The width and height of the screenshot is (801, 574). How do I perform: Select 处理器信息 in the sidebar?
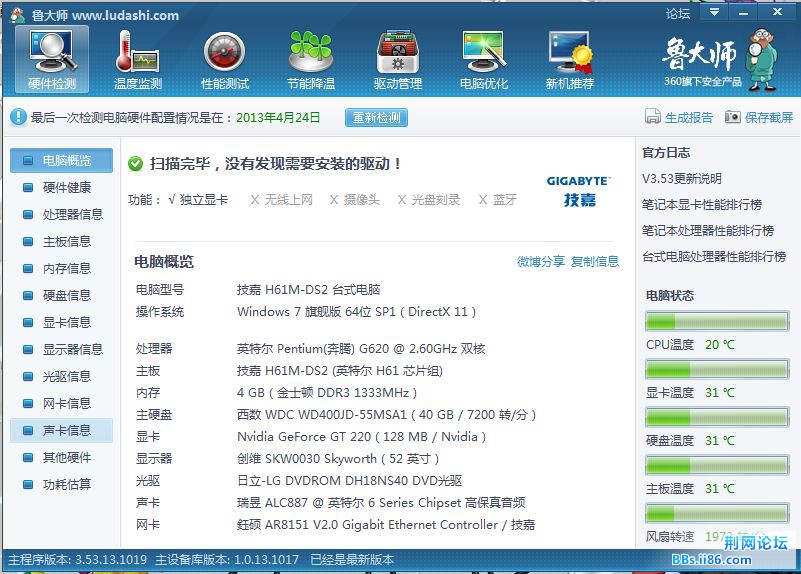(x=61, y=214)
